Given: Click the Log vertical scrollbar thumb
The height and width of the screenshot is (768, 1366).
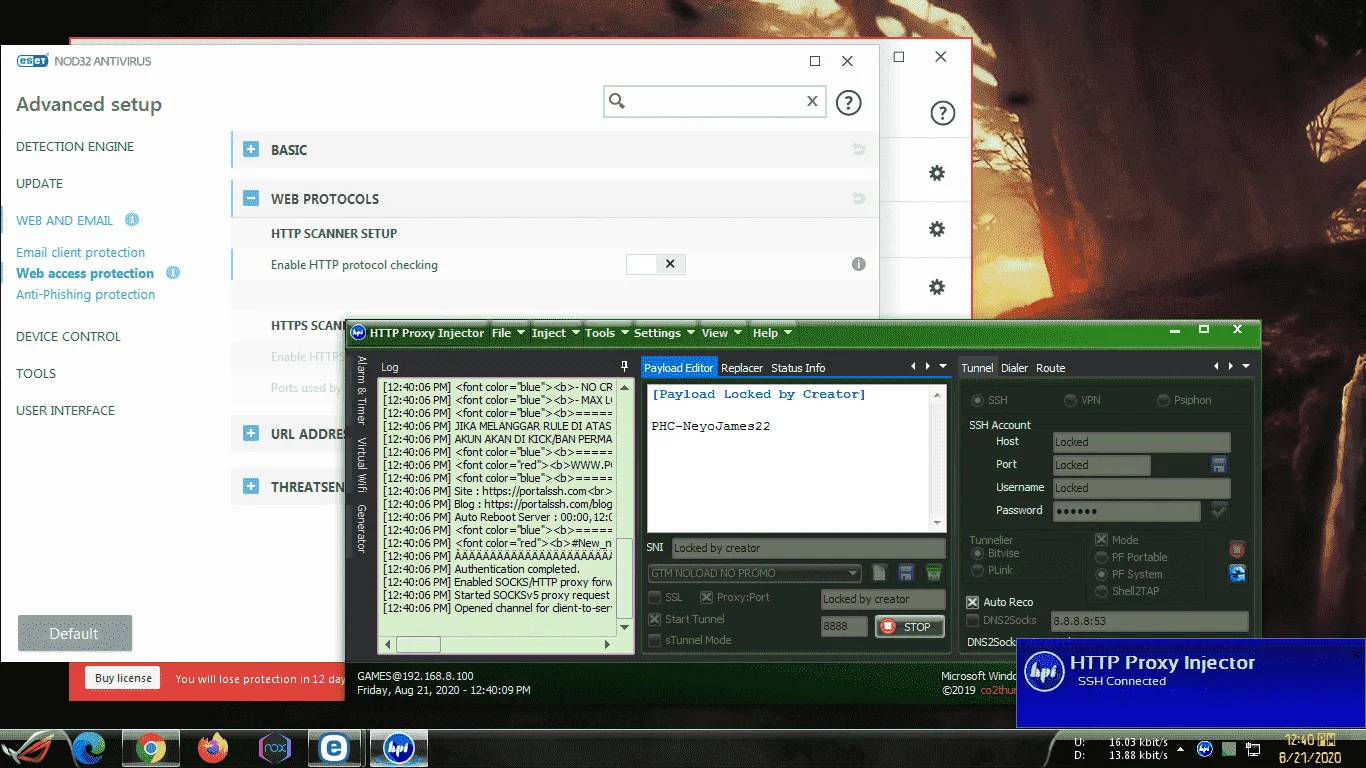Looking at the screenshot, I should pos(624,578).
